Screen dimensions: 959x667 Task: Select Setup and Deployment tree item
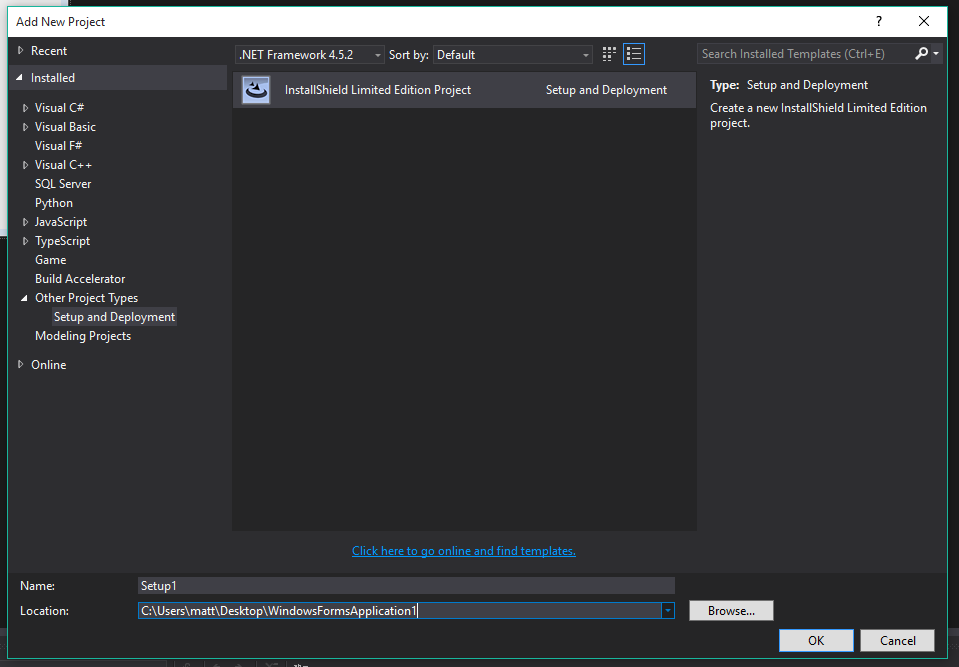(x=114, y=317)
